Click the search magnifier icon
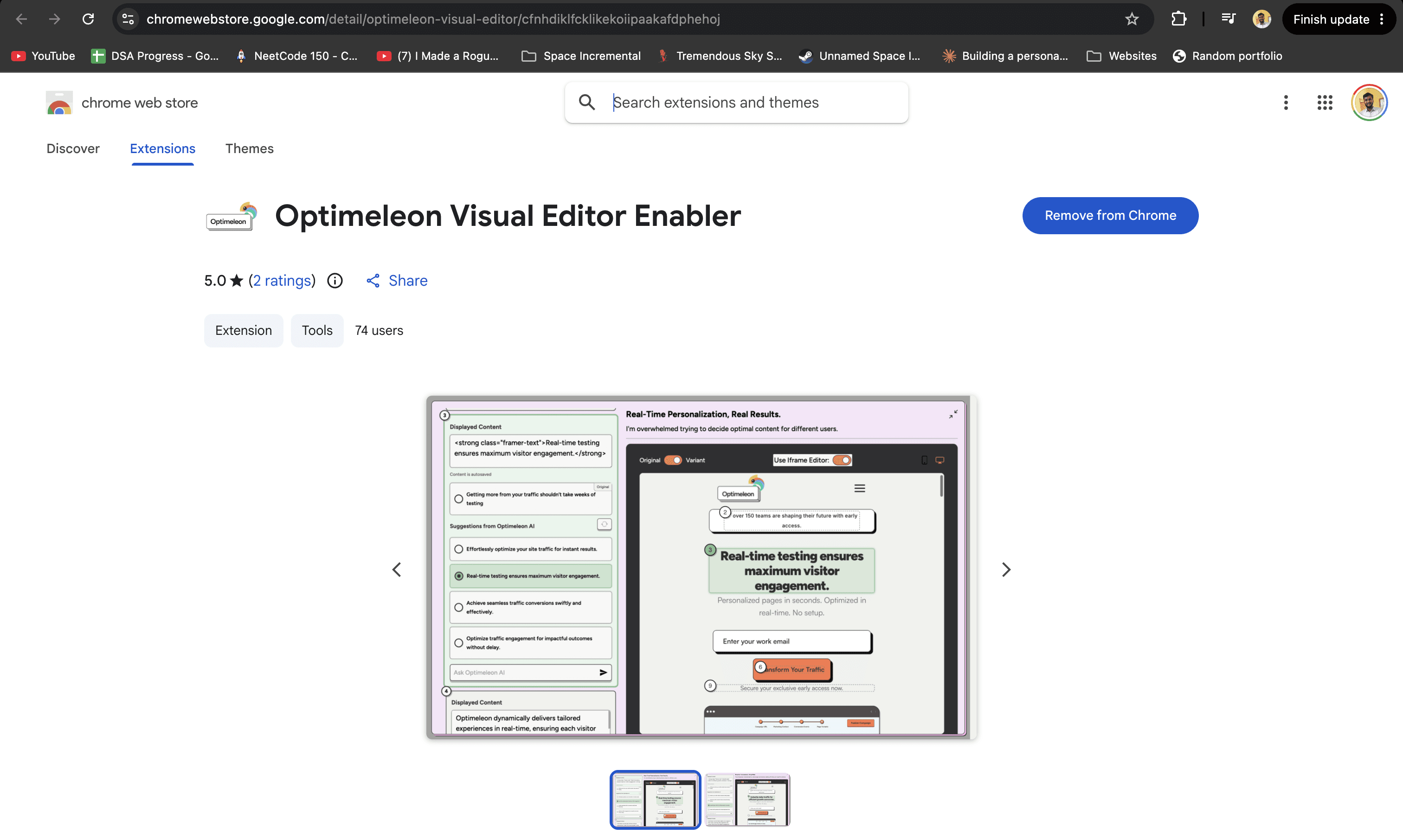 [x=587, y=103]
